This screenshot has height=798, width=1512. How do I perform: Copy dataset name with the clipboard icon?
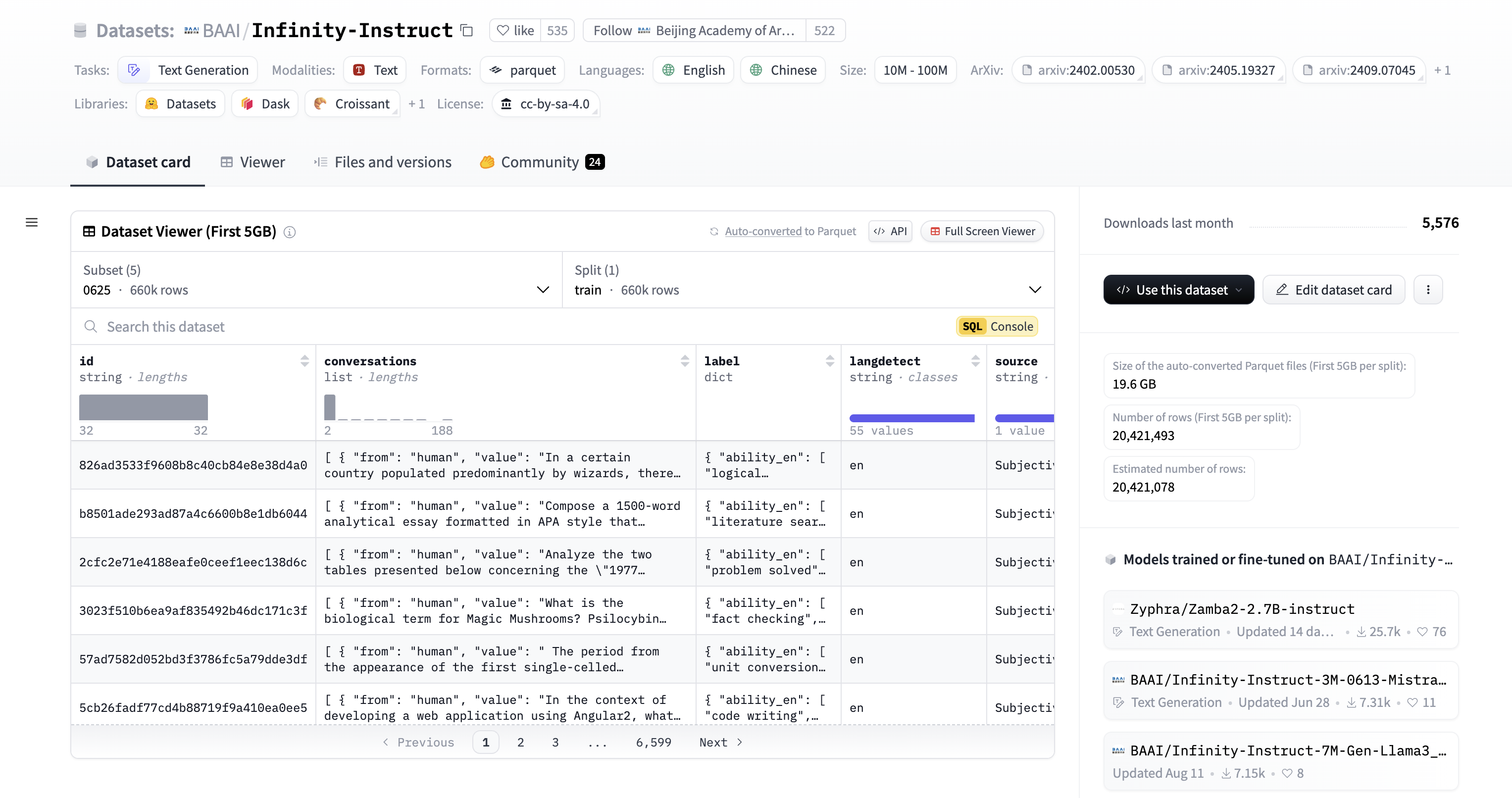click(x=467, y=30)
